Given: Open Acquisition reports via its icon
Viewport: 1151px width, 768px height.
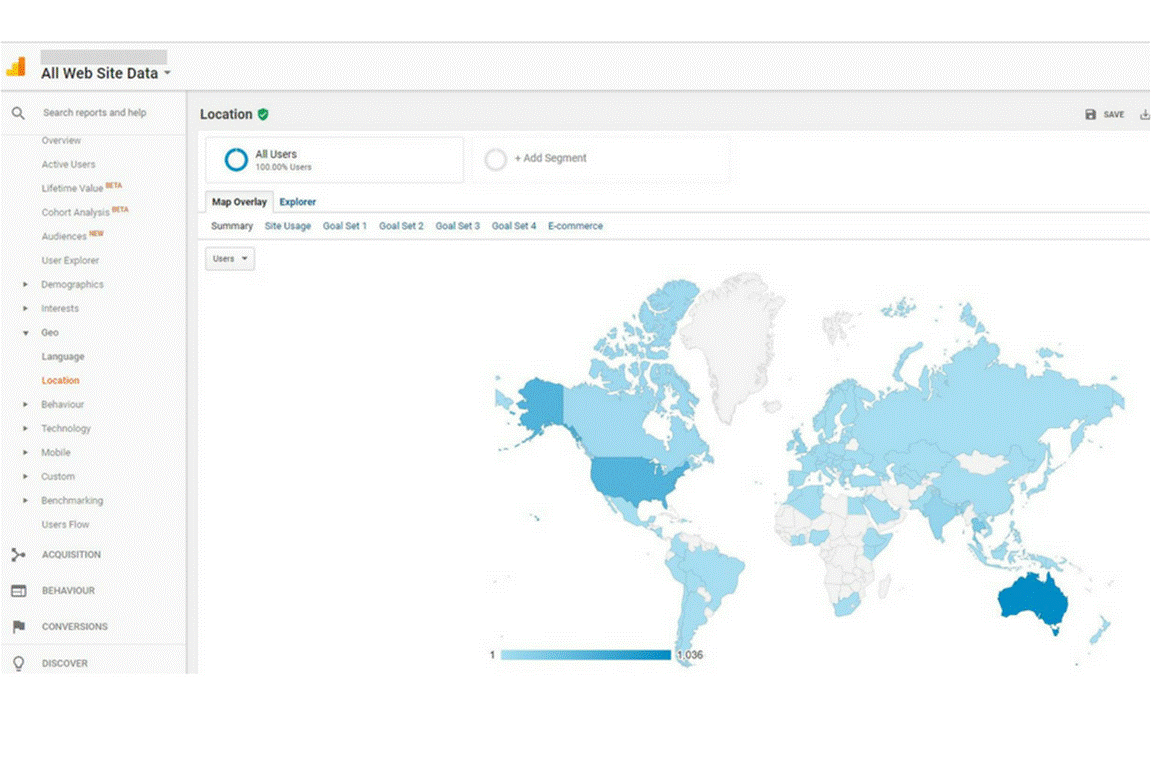Looking at the screenshot, I should tap(18, 555).
